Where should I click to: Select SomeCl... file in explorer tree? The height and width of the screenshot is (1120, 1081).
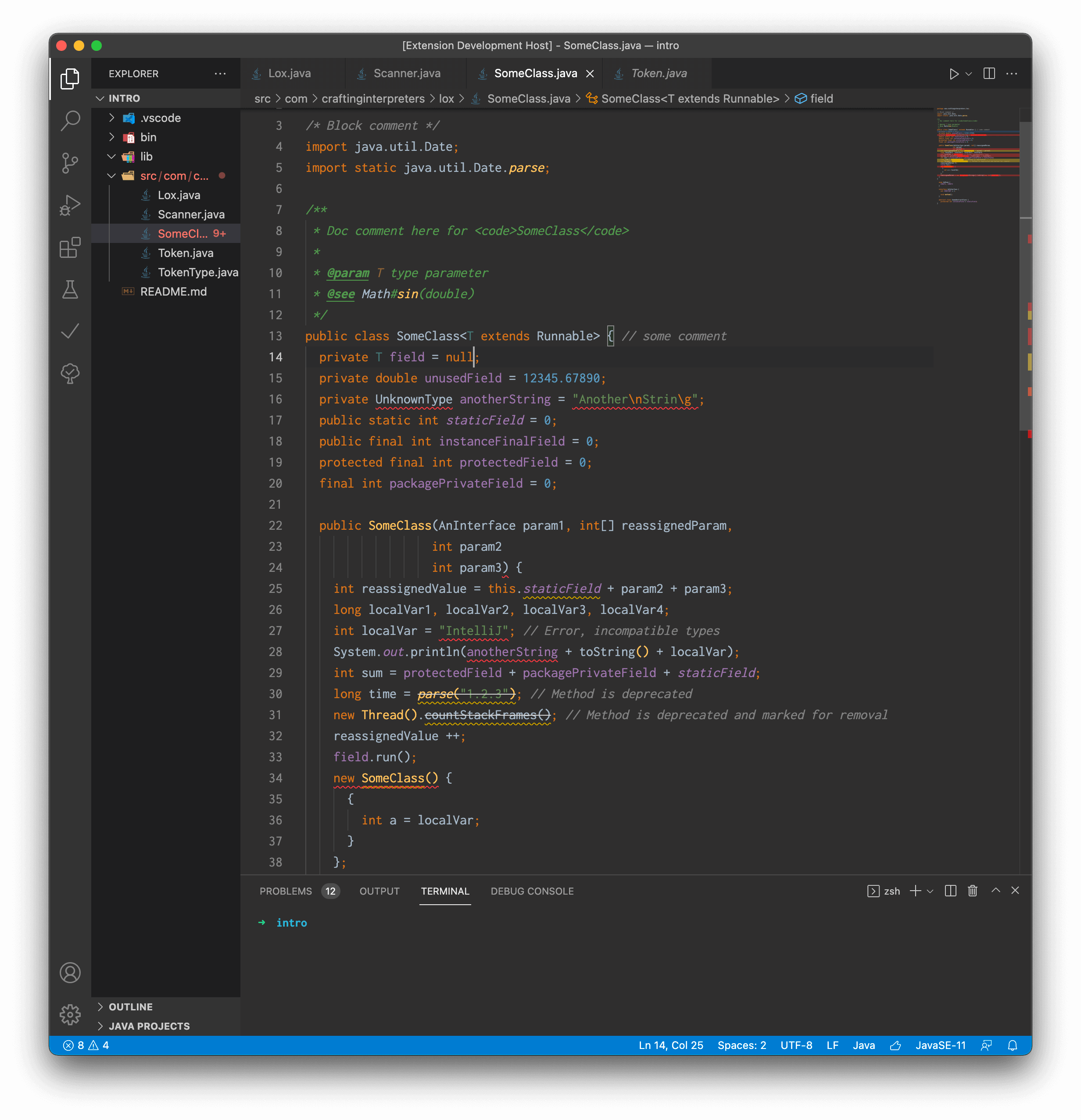click(166, 234)
